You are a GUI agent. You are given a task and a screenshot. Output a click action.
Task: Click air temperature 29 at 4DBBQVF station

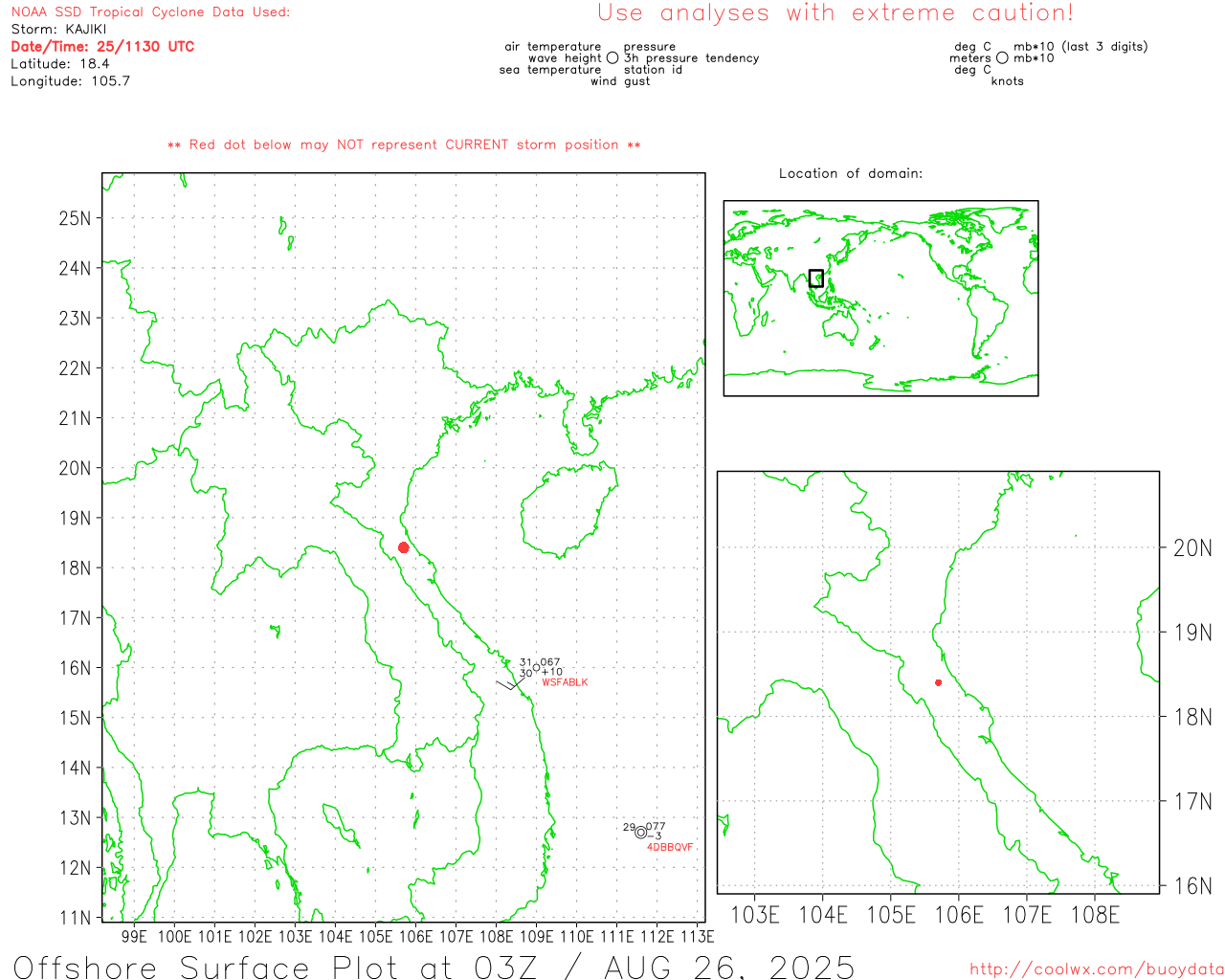pos(629,827)
